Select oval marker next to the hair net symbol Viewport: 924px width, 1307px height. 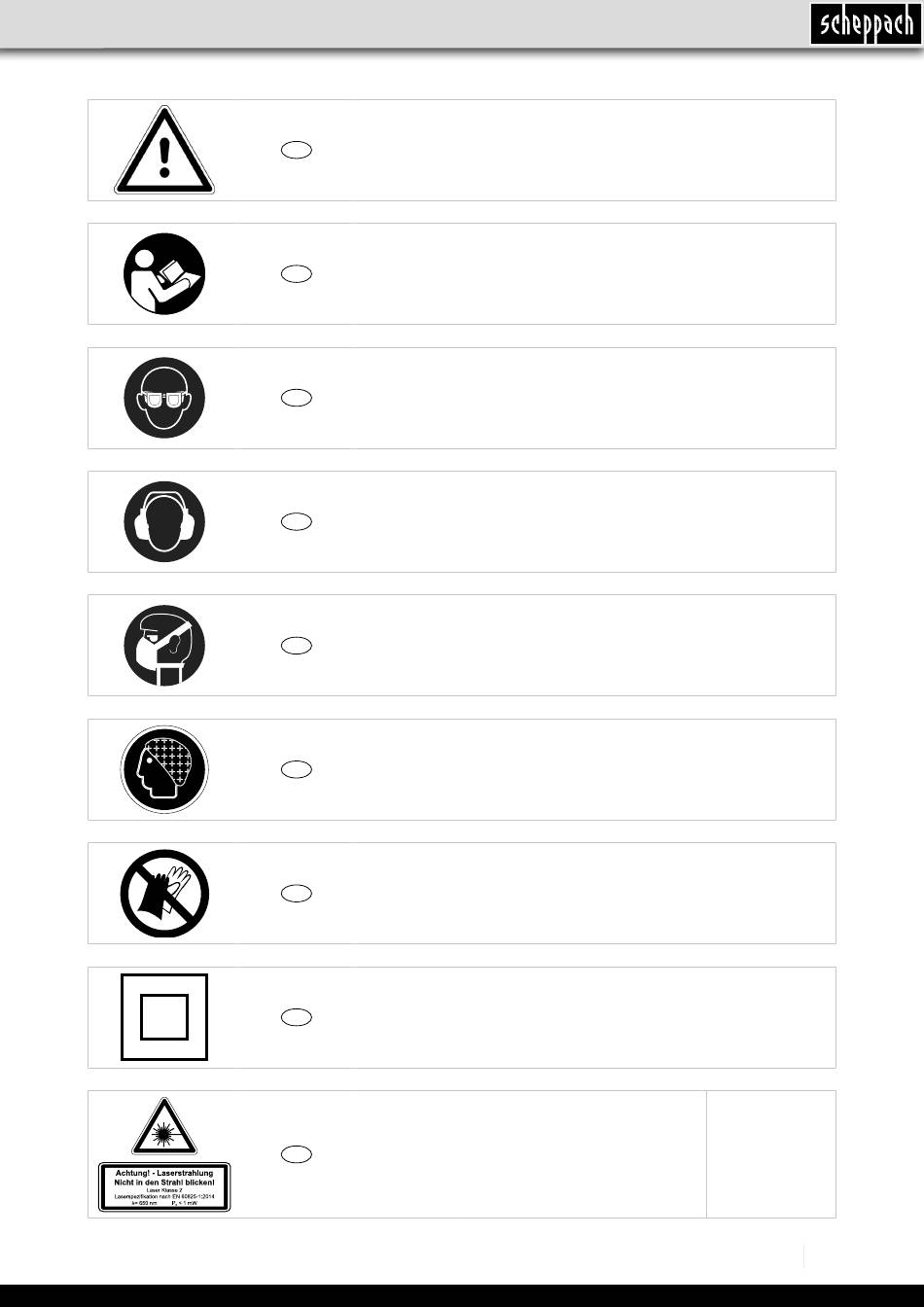pos(297,769)
